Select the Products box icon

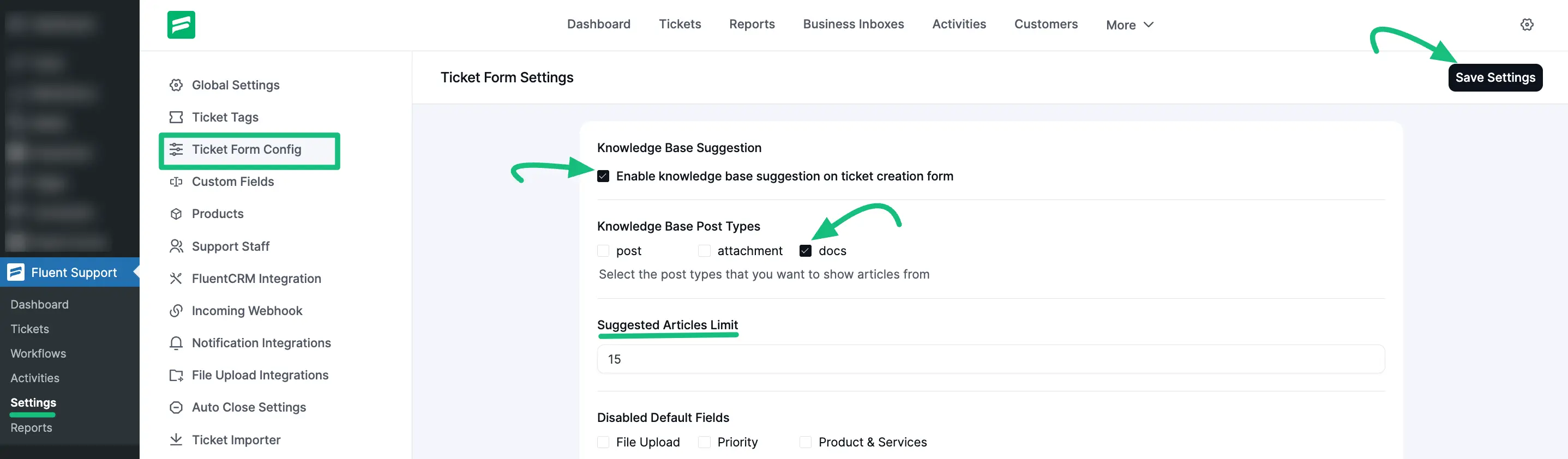point(176,213)
